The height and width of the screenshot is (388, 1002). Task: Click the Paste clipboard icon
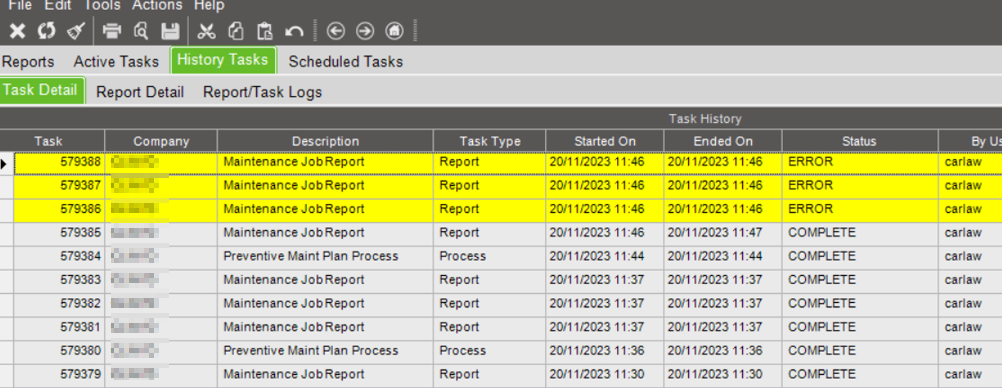tap(265, 31)
